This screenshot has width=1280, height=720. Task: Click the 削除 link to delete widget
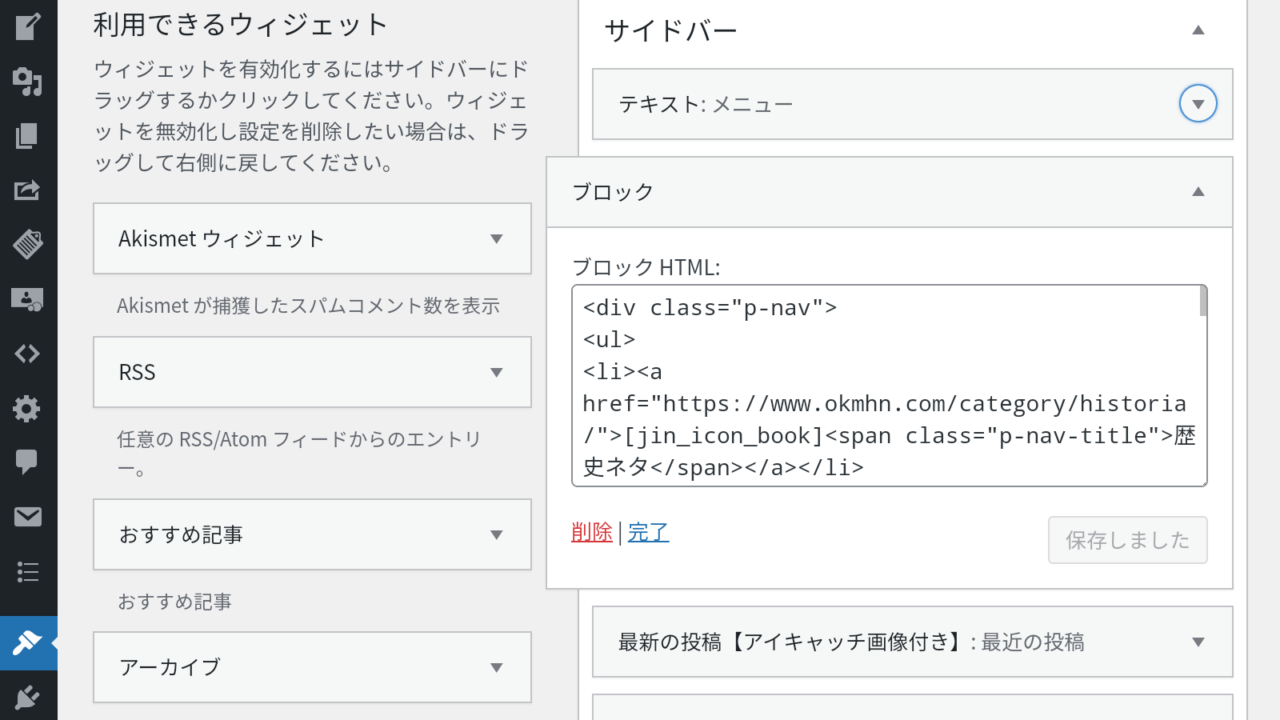click(592, 533)
